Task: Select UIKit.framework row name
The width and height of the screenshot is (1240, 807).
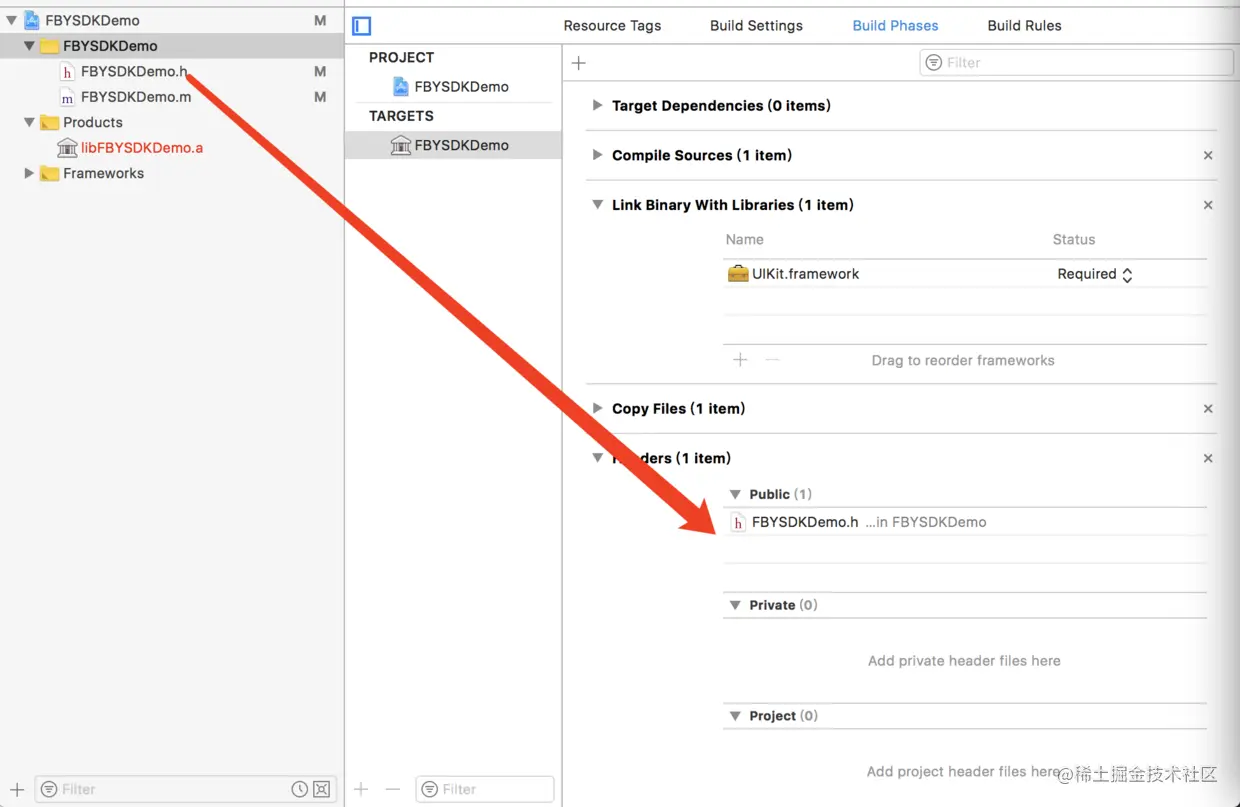Action: [806, 274]
